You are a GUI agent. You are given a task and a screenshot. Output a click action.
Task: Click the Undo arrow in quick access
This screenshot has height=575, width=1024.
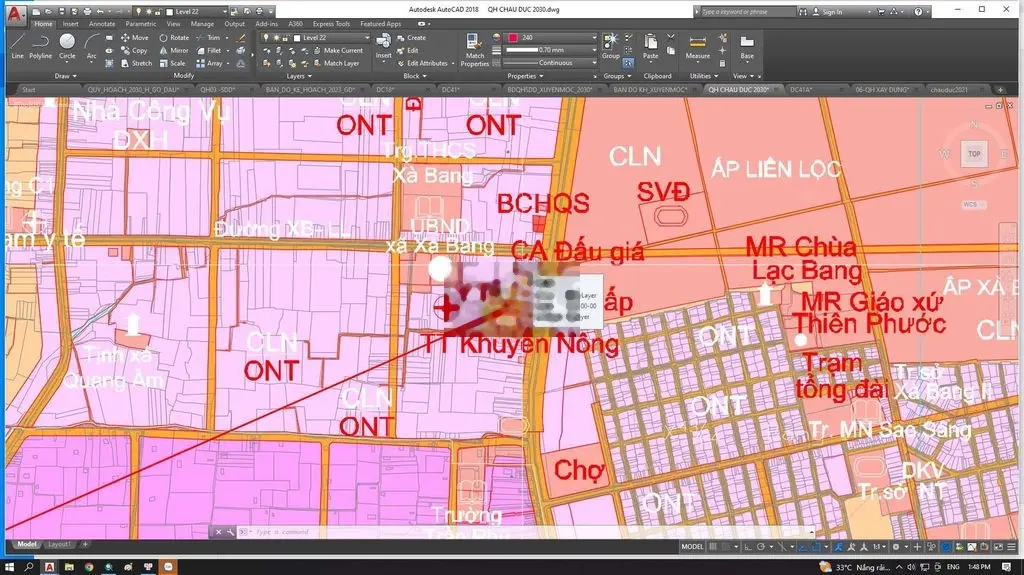100,11
